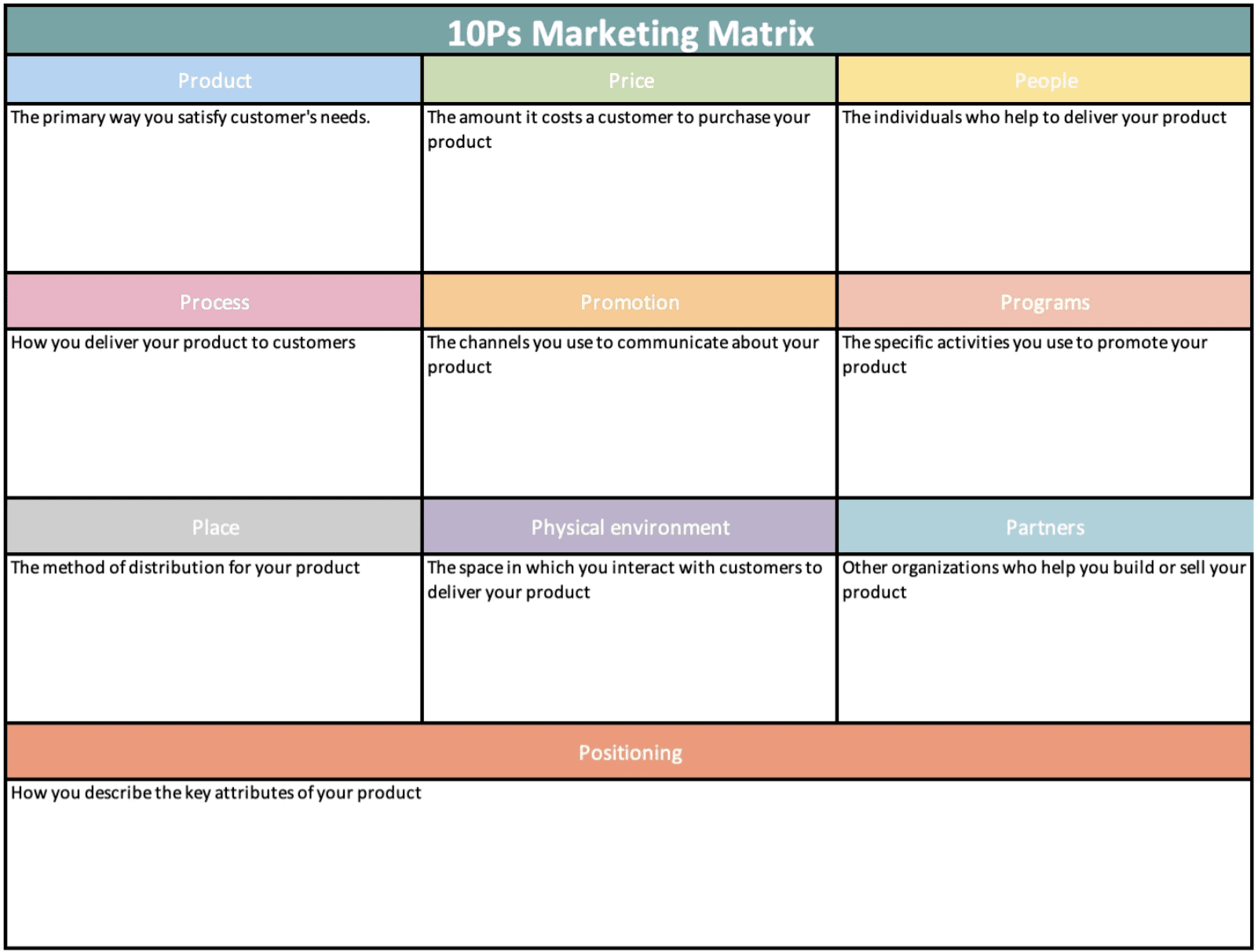Select the green Price header cell
1258x952 pixels.
click(x=630, y=80)
